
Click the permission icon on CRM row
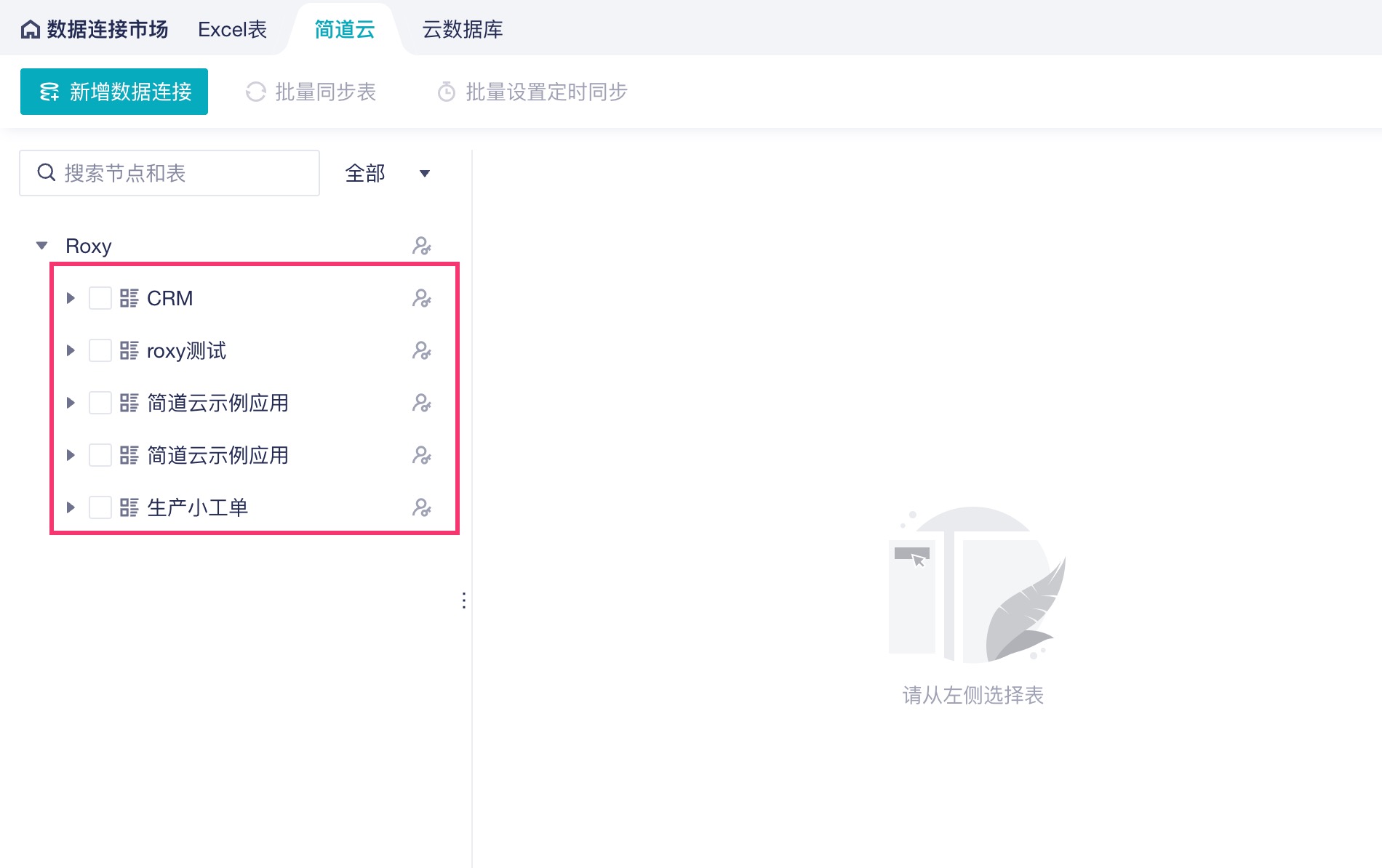(x=422, y=298)
